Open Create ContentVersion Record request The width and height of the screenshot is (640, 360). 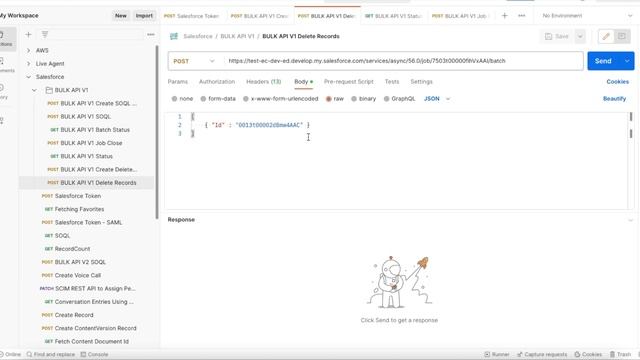pos(89,328)
